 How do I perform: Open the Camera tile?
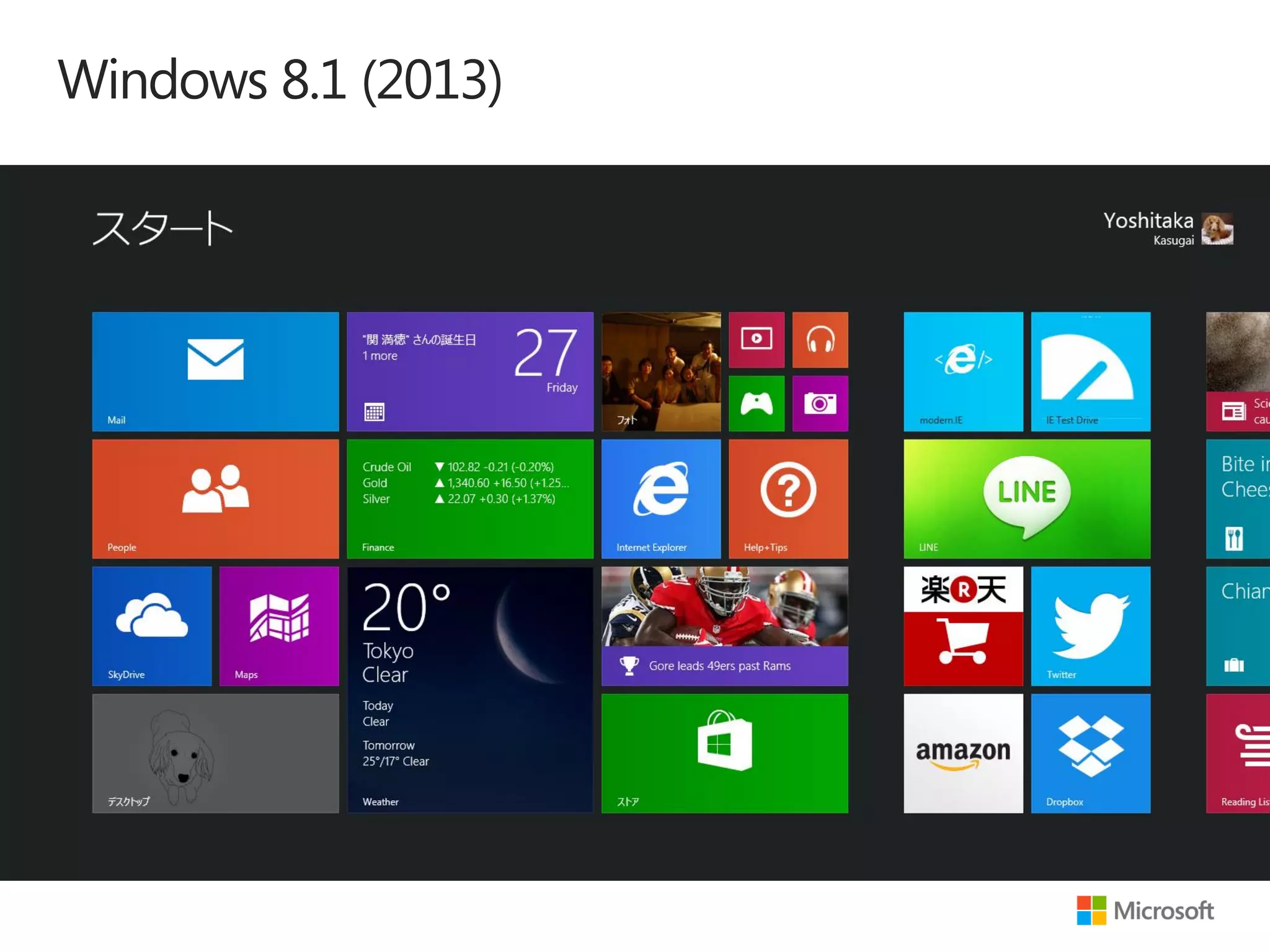coord(820,403)
